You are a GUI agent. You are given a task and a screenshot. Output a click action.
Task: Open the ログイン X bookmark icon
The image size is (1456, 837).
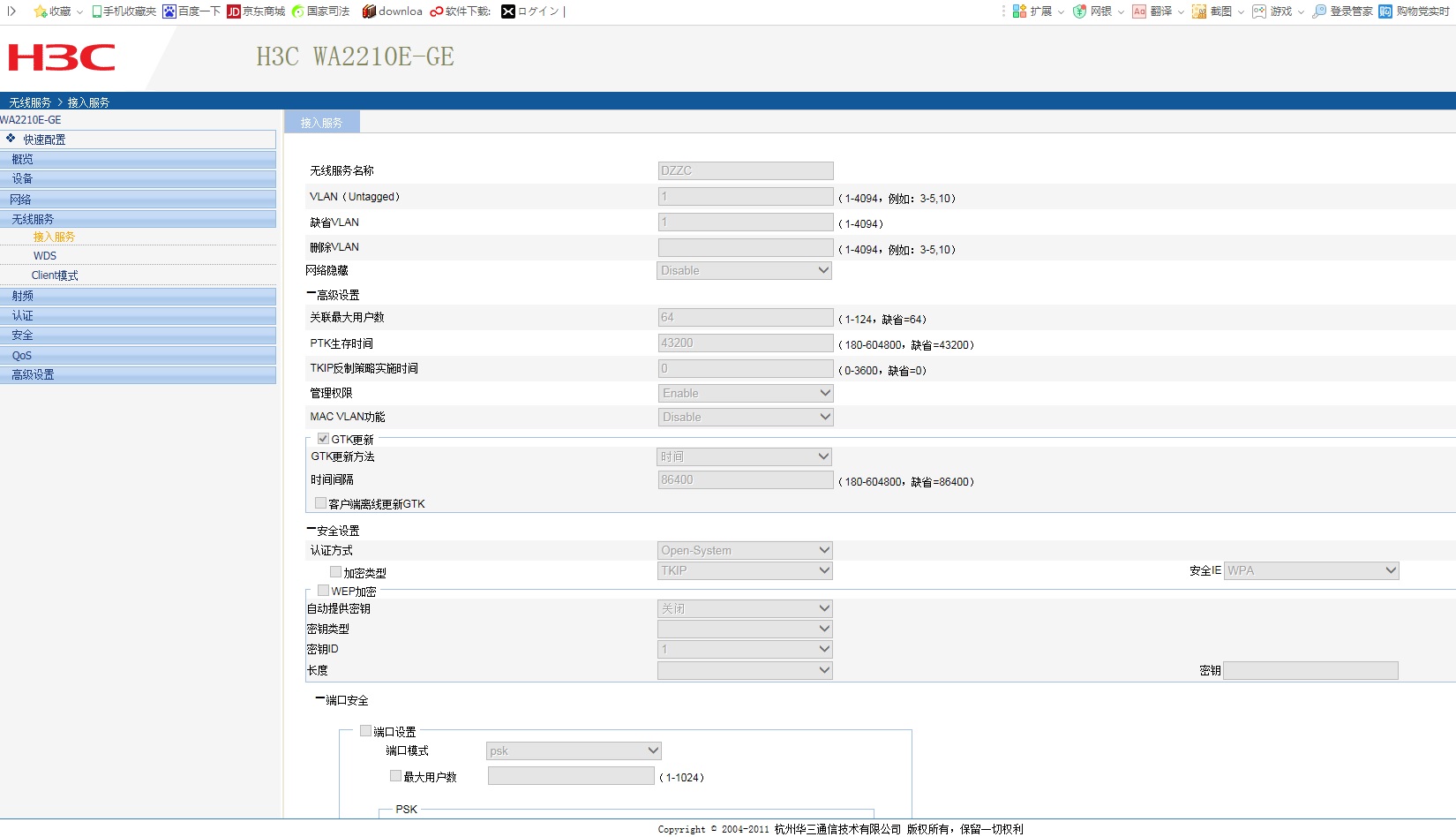[x=508, y=11]
